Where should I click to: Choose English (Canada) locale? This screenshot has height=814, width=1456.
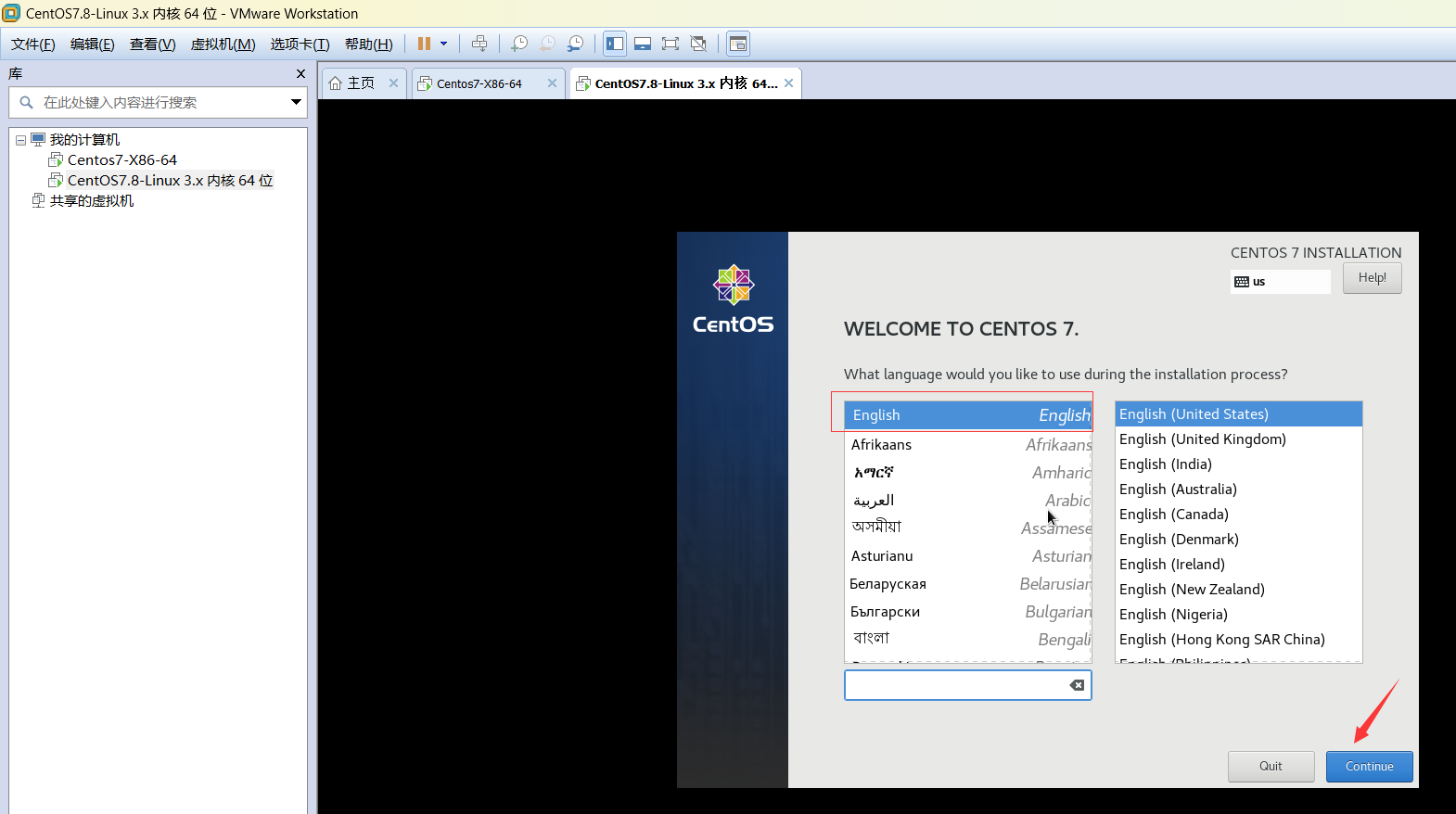pos(1238,515)
